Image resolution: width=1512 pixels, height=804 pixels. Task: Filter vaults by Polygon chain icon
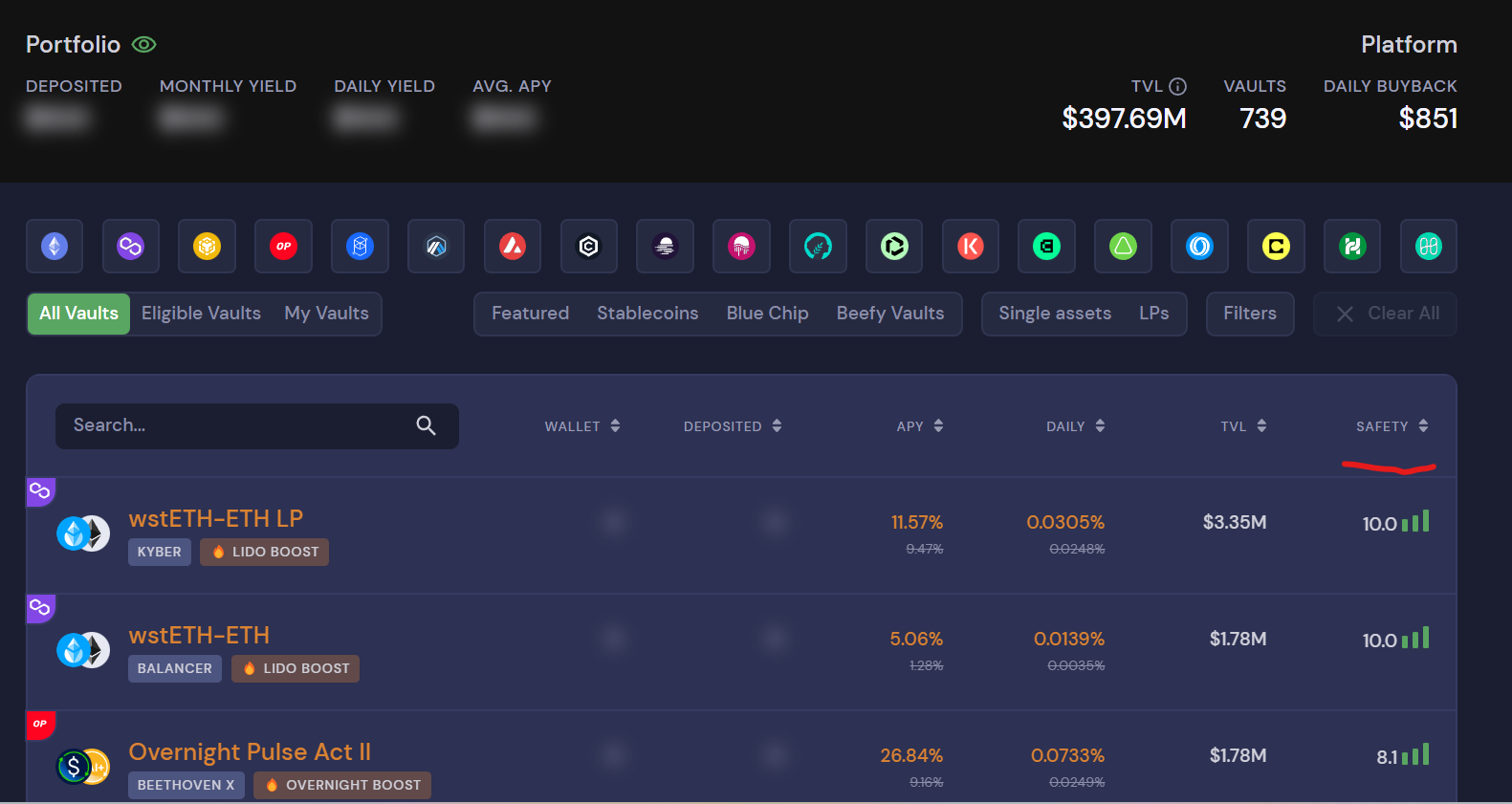(130, 247)
